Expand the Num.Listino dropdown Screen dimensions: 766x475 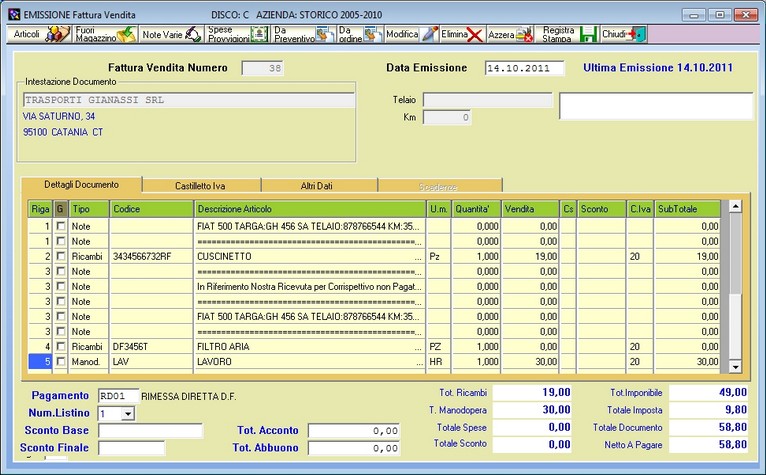[127, 413]
